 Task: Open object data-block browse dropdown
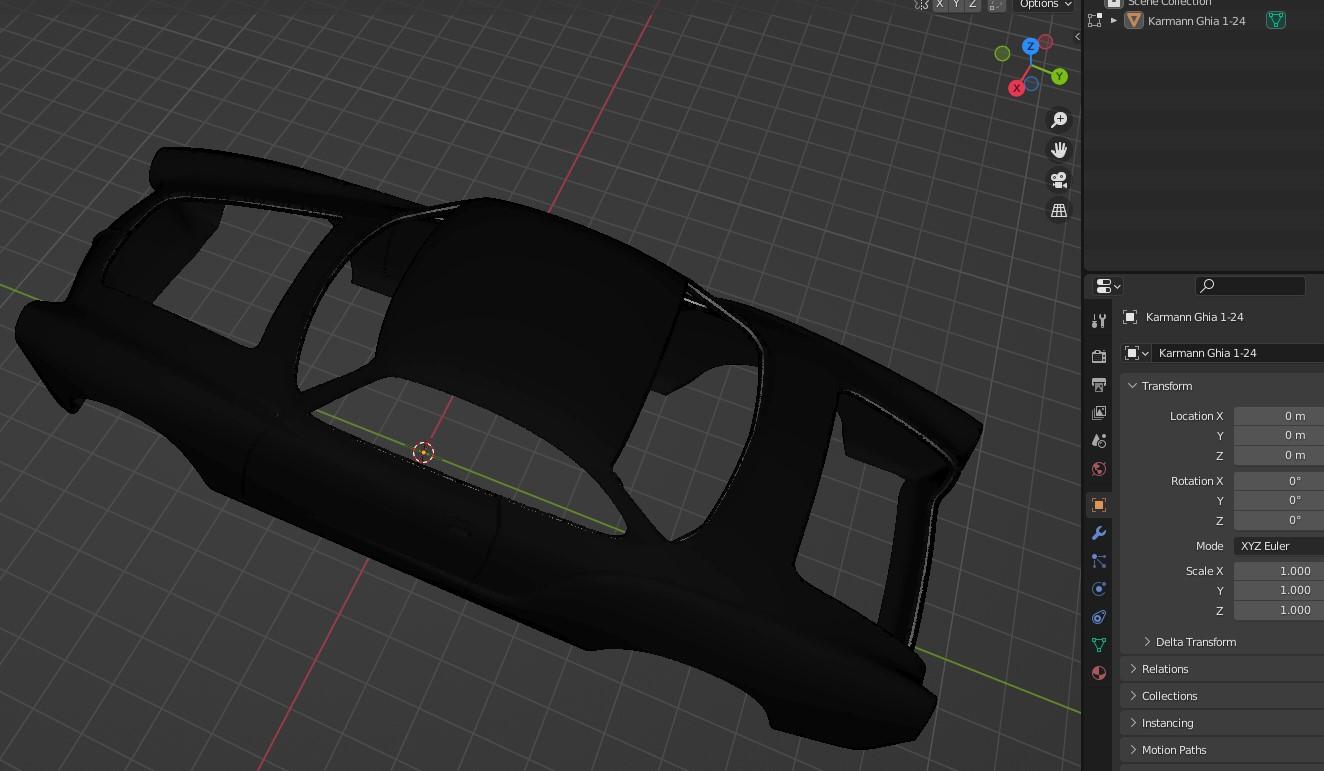tap(1137, 353)
